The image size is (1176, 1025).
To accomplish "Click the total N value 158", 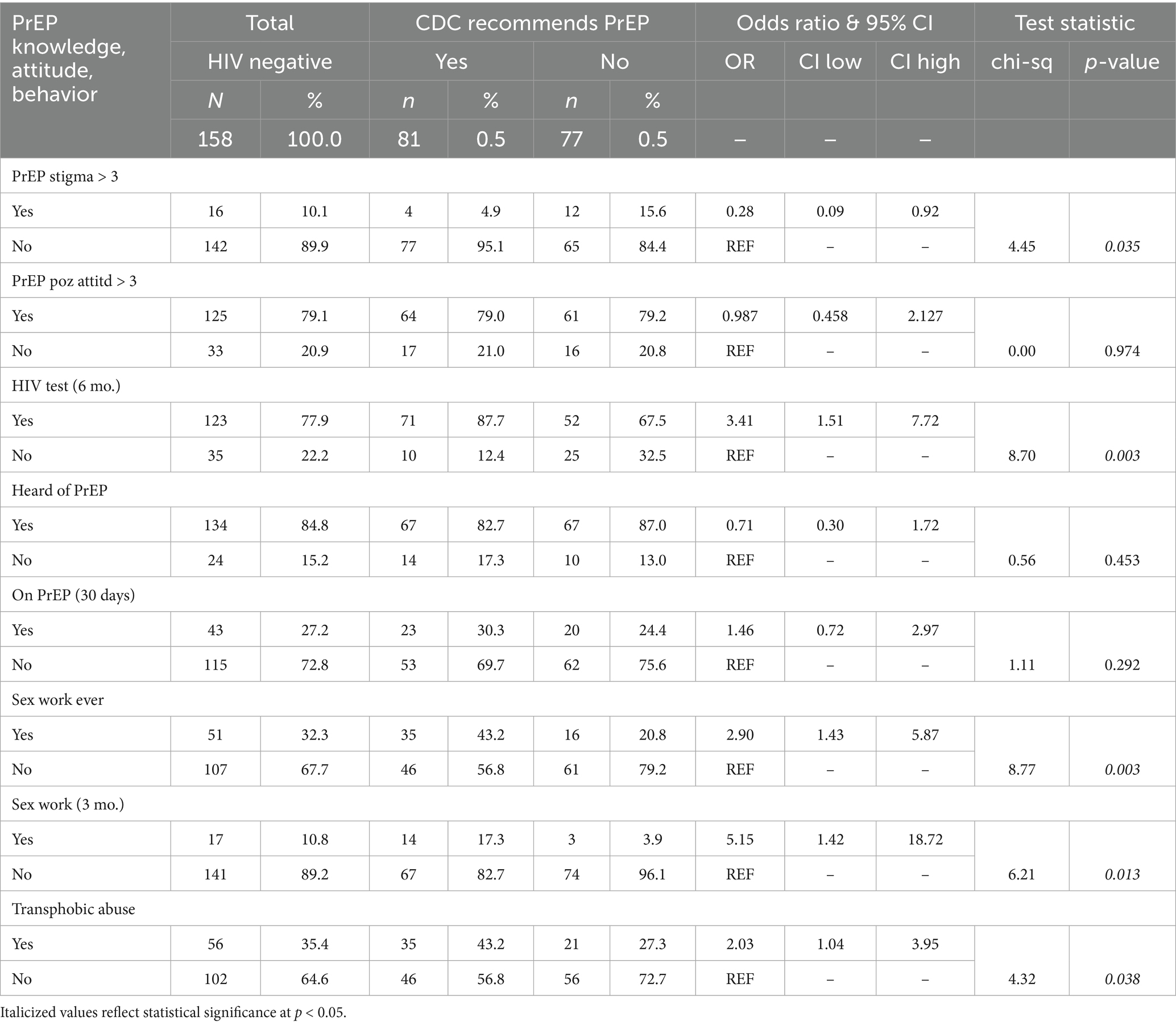I will (215, 139).
